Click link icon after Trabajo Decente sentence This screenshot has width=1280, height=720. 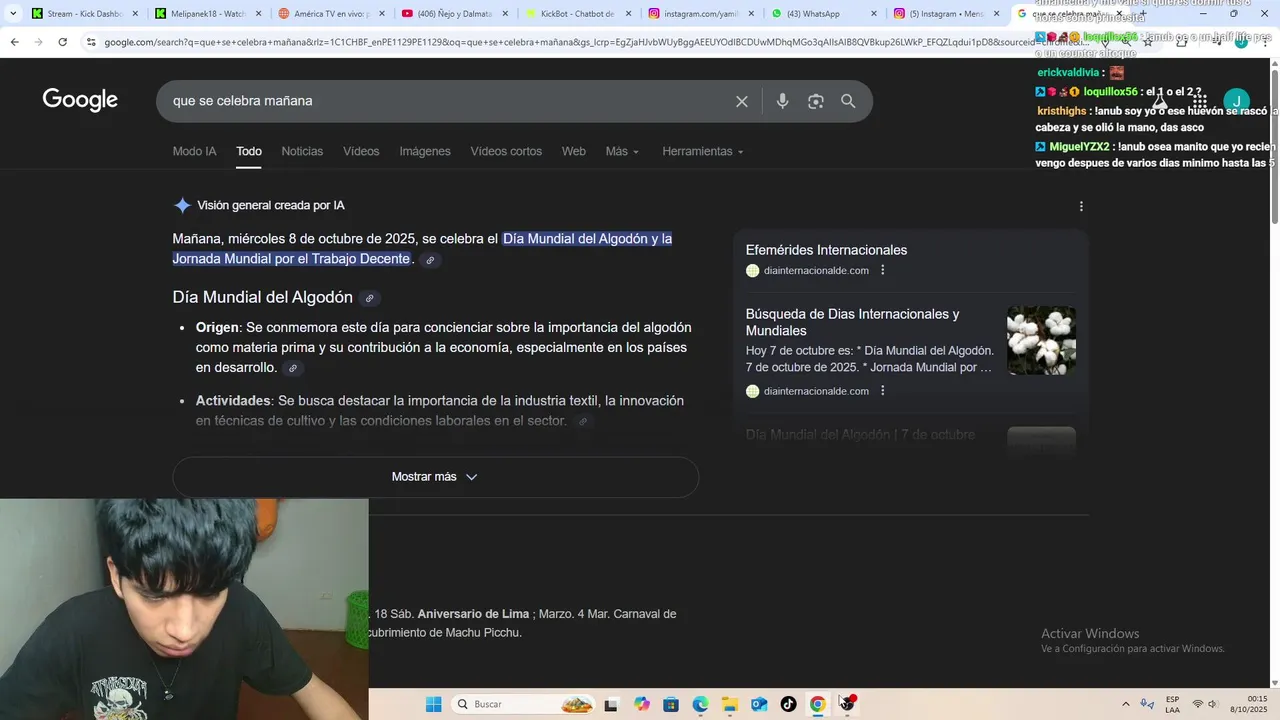(x=430, y=260)
